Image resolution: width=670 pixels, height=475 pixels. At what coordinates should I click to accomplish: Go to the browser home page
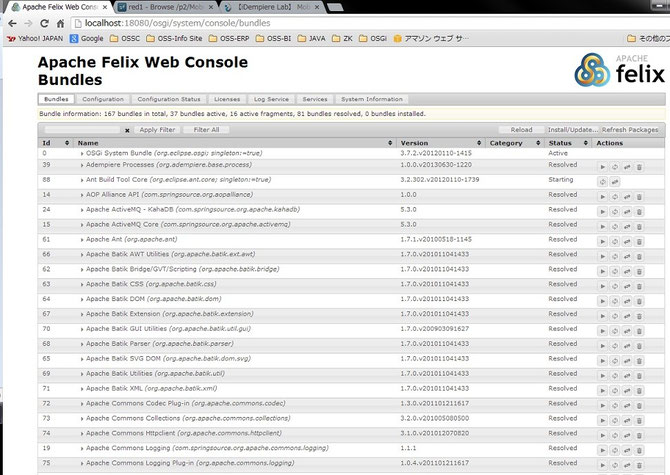pos(61,23)
